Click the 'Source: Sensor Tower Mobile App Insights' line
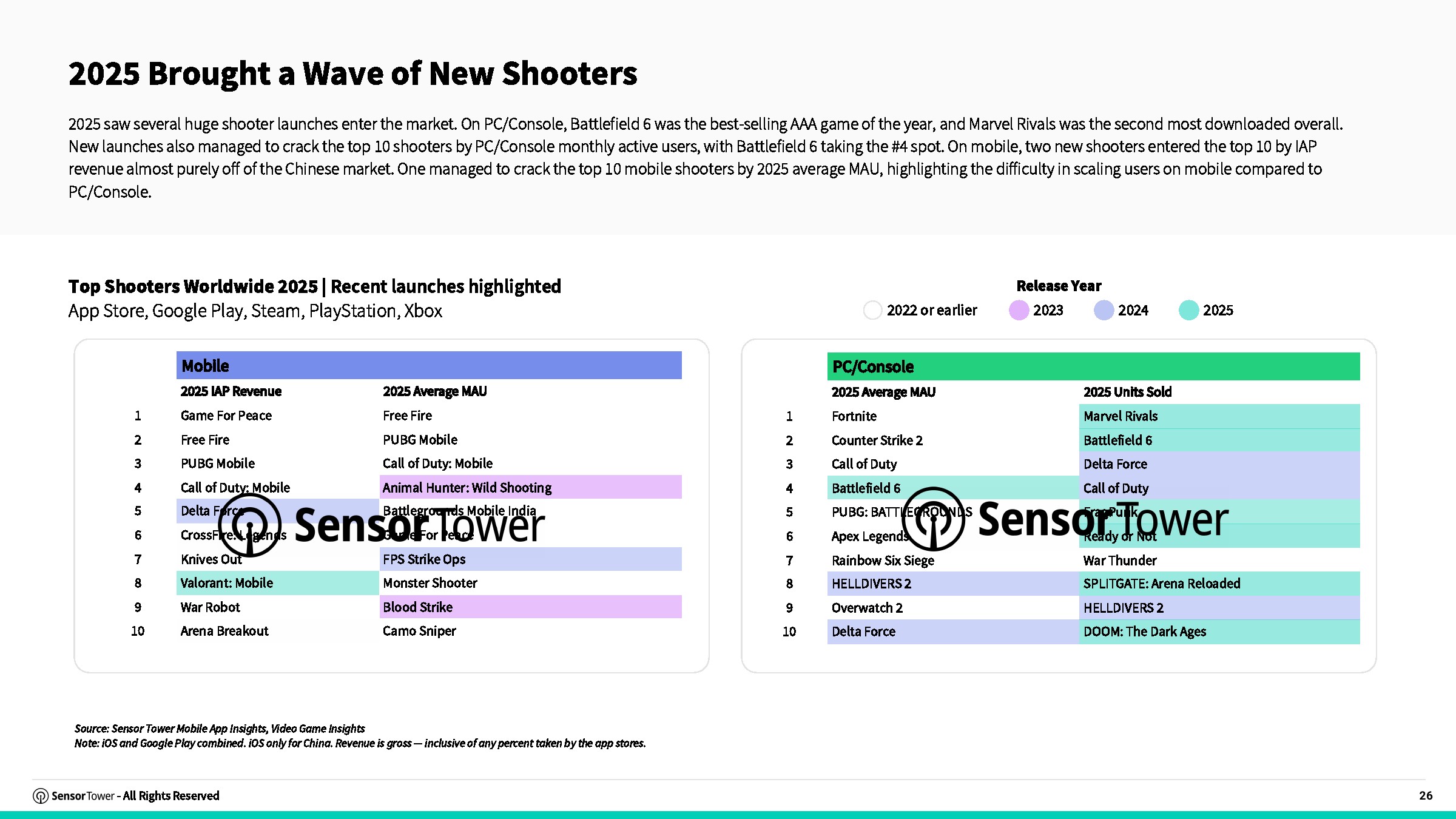 (x=220, y=729)
